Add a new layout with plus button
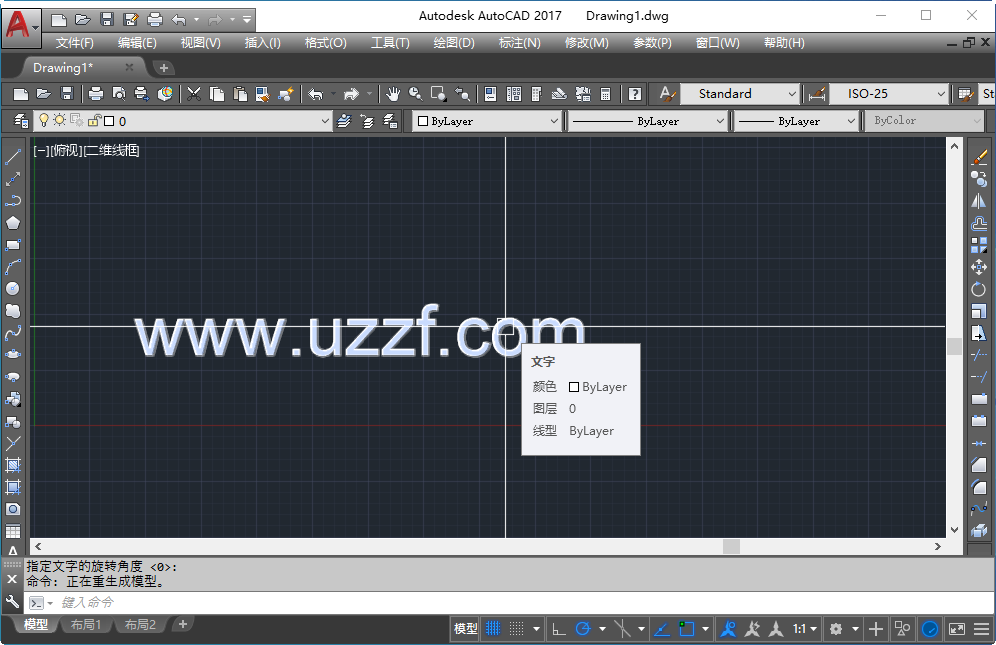Image resolution: width=996 pixels, height=645 pixels. click(182, 624)
